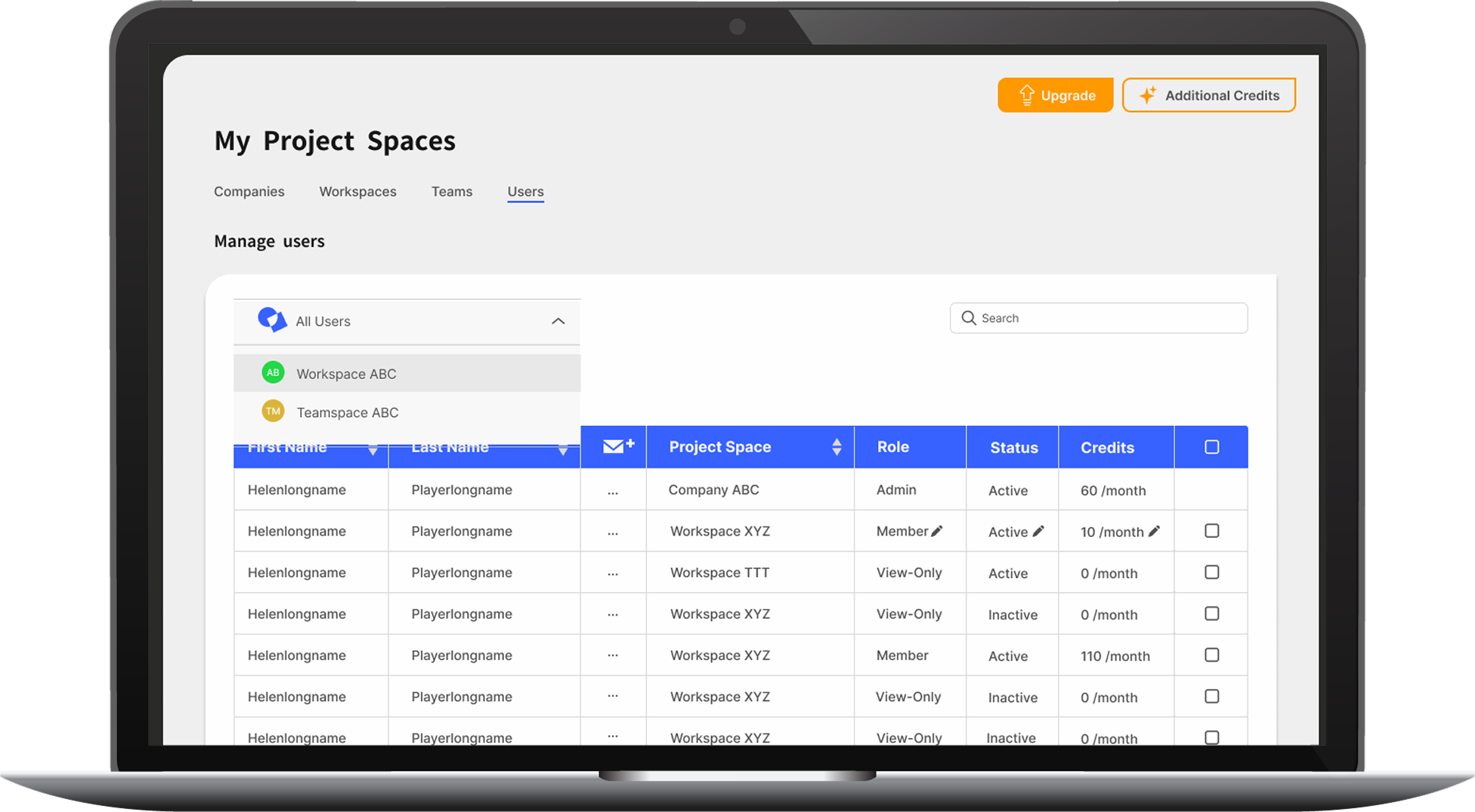Viewport: 1475px width, 812px height.
Task: Select the Teamspace ABC yellow avatar icon
Action: 273,412
